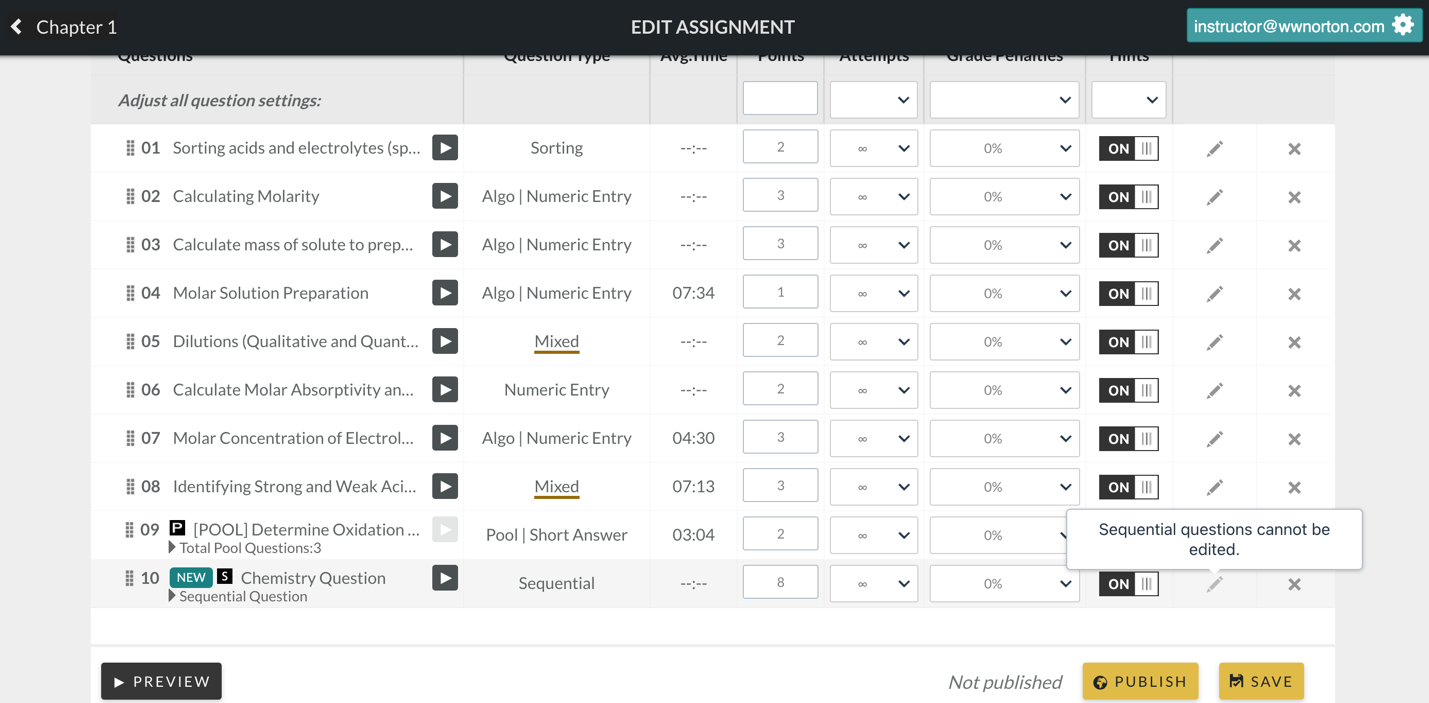The image size is (1429, 703).
Task: Delete question 10 Chemistry Question
Action: pos(1294,584)
